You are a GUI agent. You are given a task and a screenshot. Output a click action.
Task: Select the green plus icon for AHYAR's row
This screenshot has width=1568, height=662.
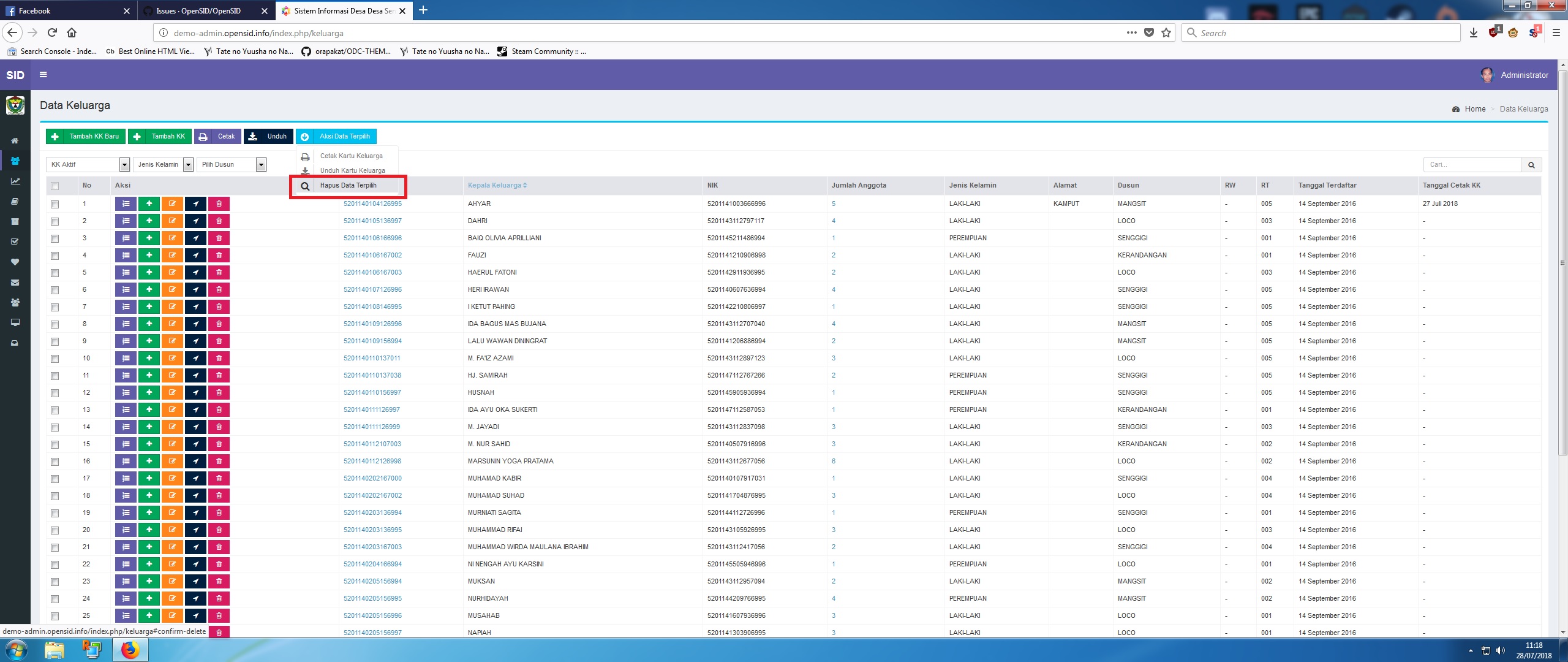pos(149,204)
